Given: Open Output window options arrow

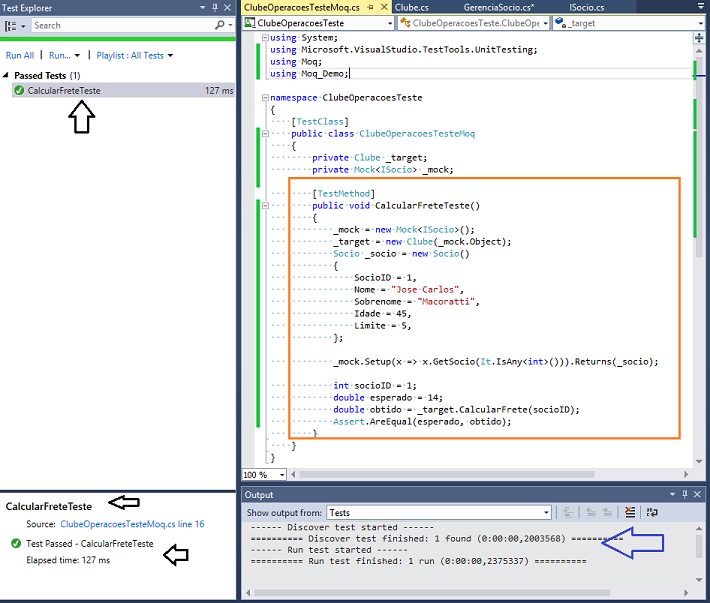Looking at the screenshot, I should [x=672, y=494].
